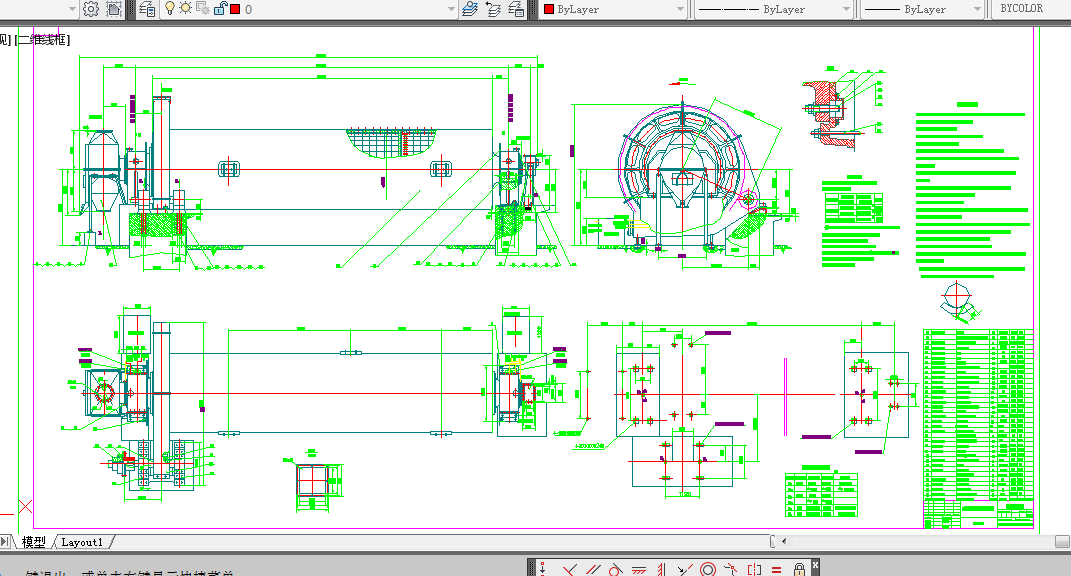Select the tangent constraint icon
The width and height of the screenshot is (1071, 576).
coord(615,568)
